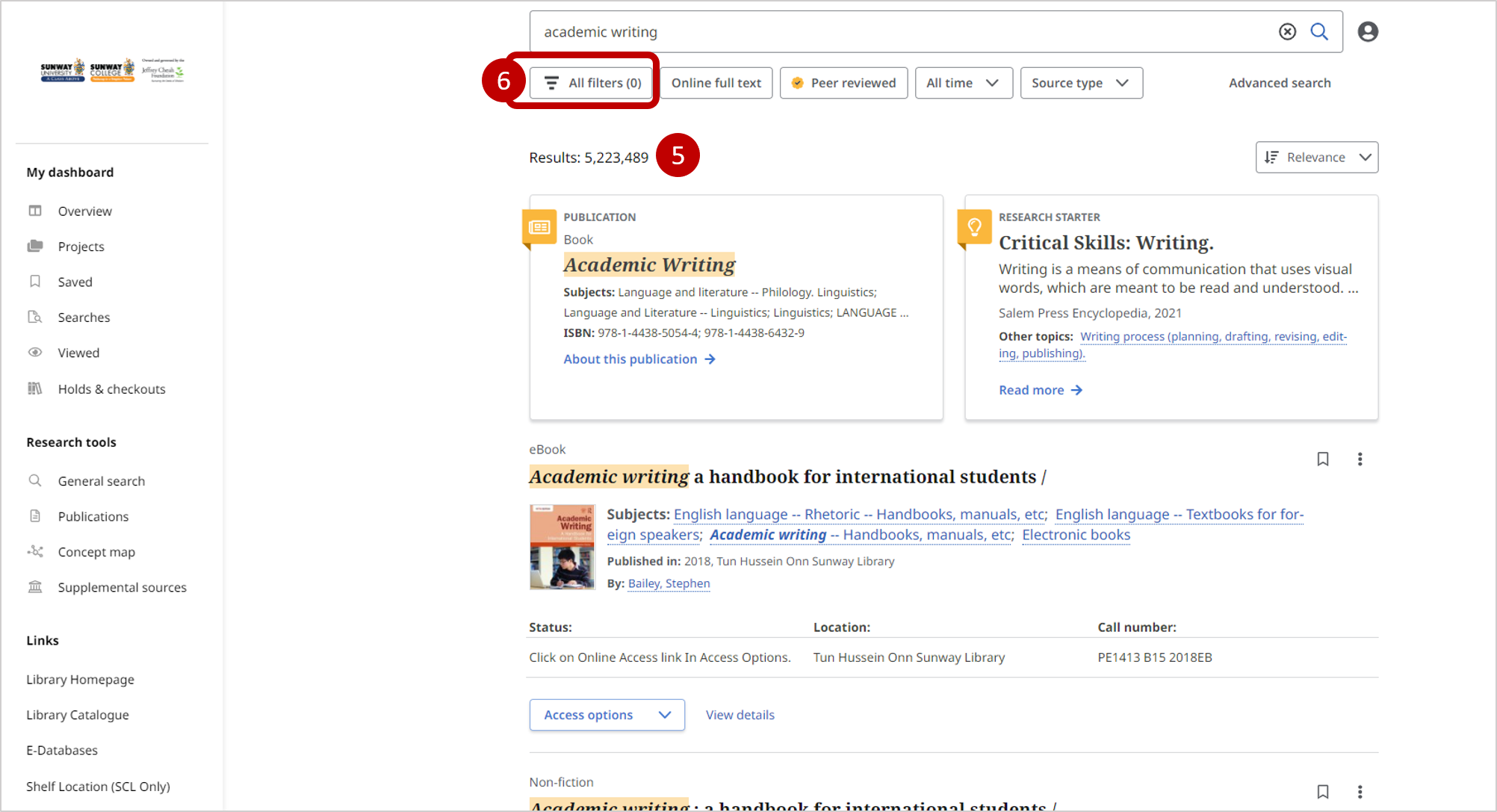Image resolution: width=1497 pixels, height=812 pixels.
Task: Open the Viewed items via eye icon
Action: pyautogui.click(x=78, y=352)
